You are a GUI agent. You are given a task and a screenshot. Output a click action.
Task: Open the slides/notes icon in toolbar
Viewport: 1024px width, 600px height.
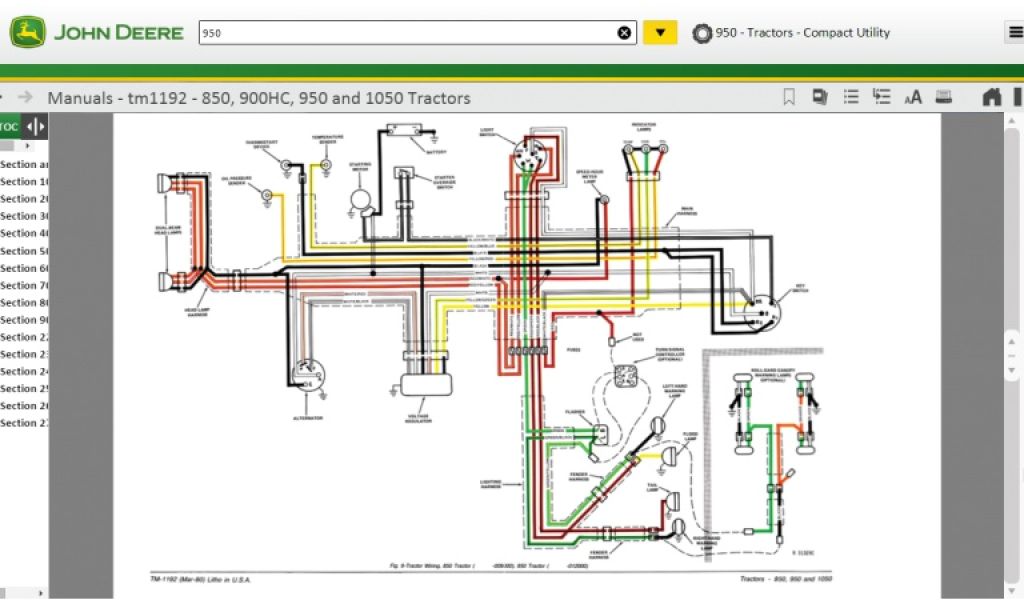pyautogui.click(x=820, y=97)
